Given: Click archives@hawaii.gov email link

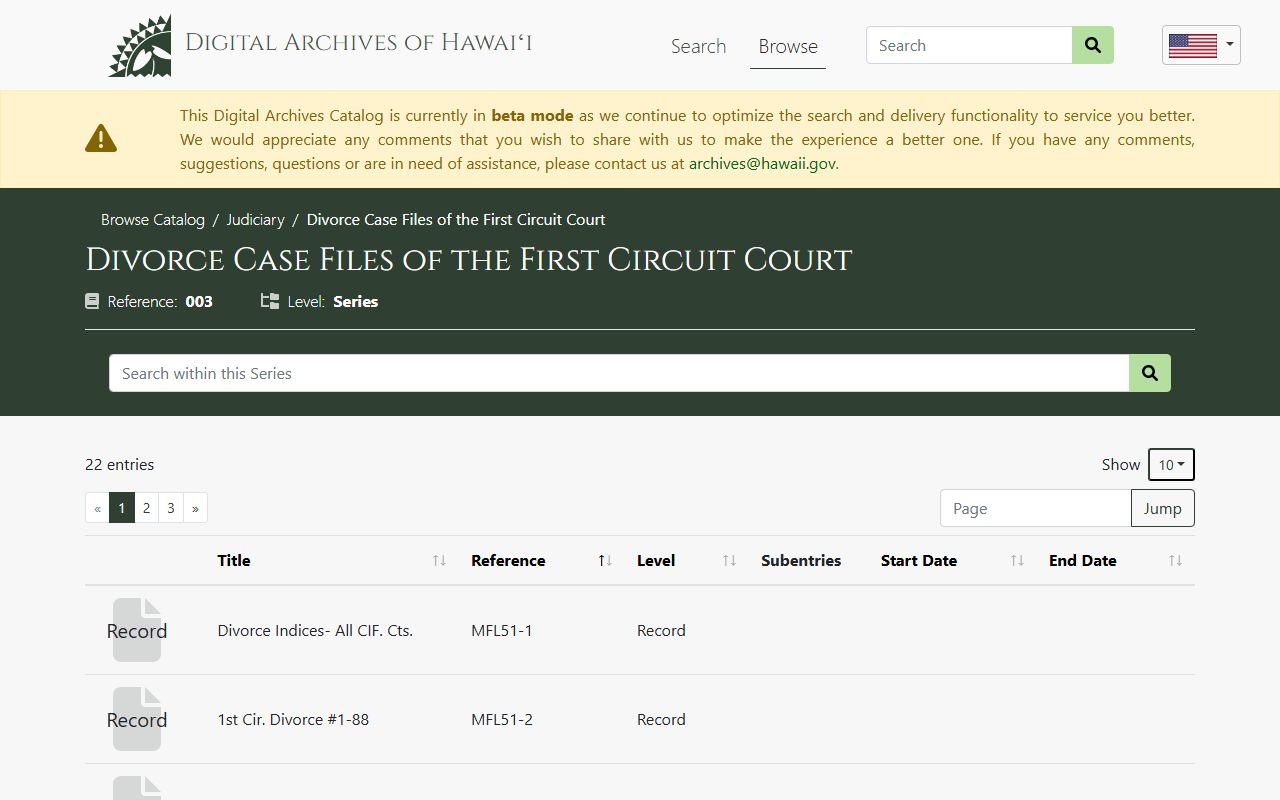Looking at the screenshot, I should pyautogui.click(x=762, y=163).
